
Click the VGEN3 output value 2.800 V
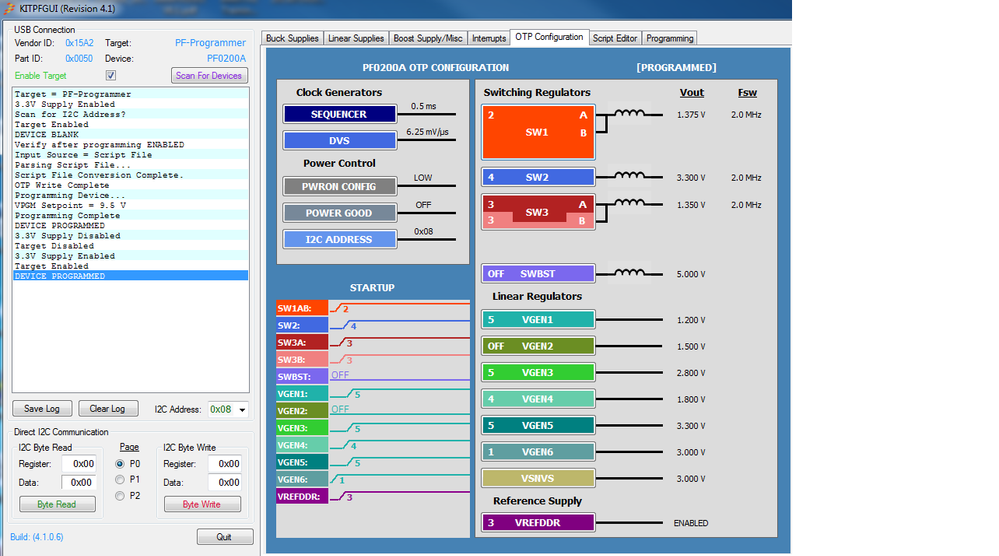point(691,373)
